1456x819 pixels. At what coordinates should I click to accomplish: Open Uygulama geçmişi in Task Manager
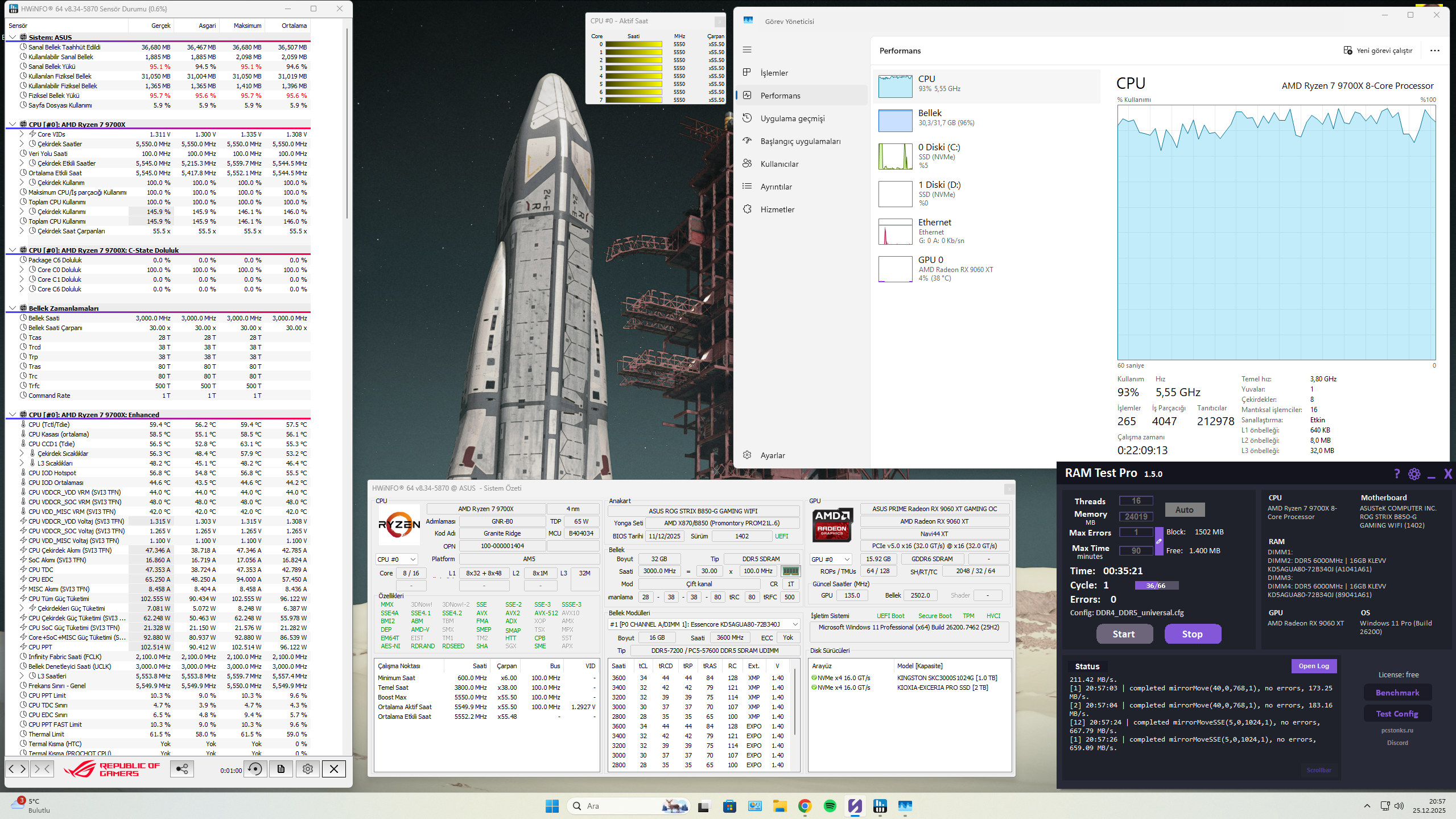coord(801,118)
